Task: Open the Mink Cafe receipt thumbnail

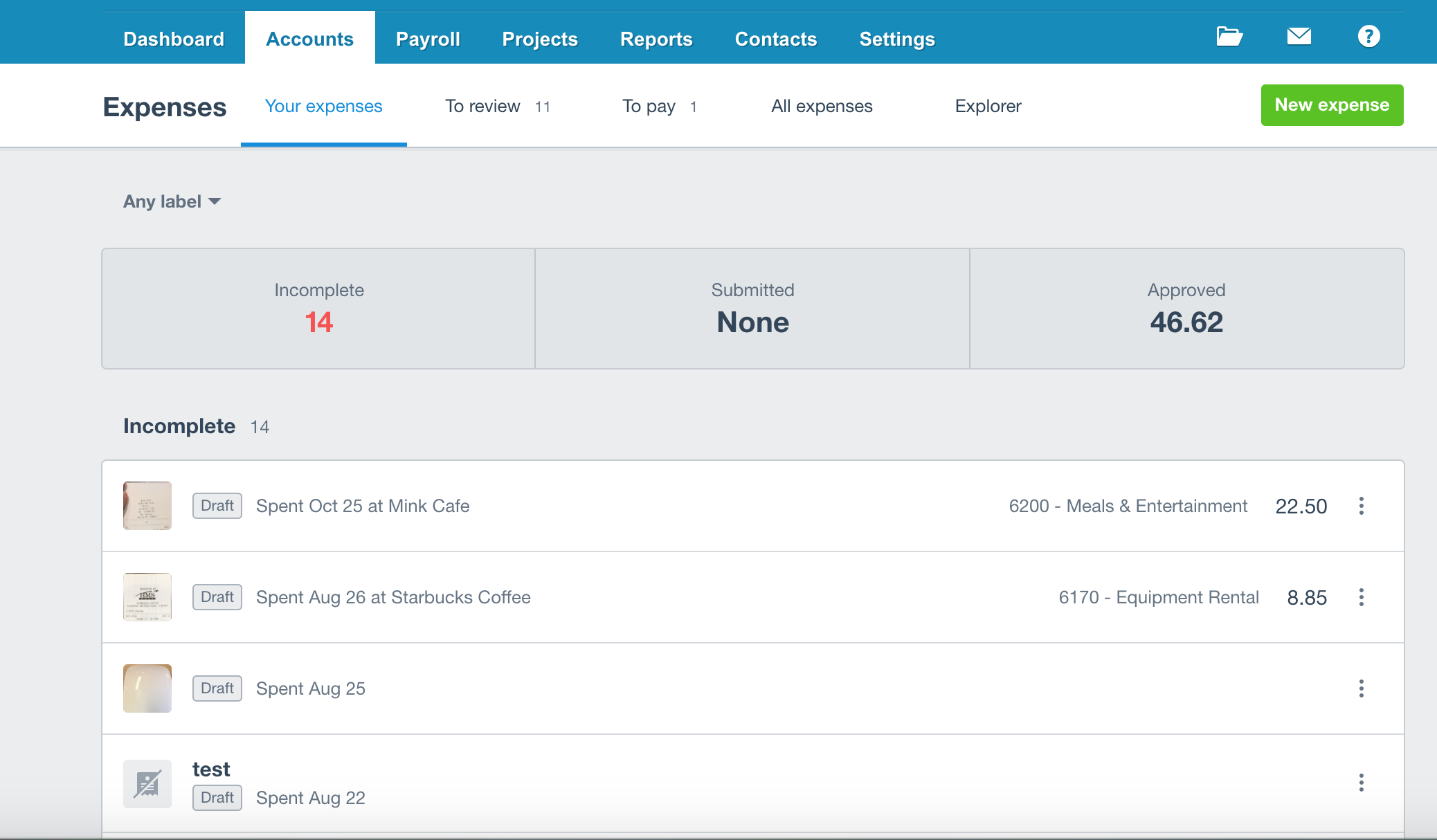Action: tap(147, 506)
